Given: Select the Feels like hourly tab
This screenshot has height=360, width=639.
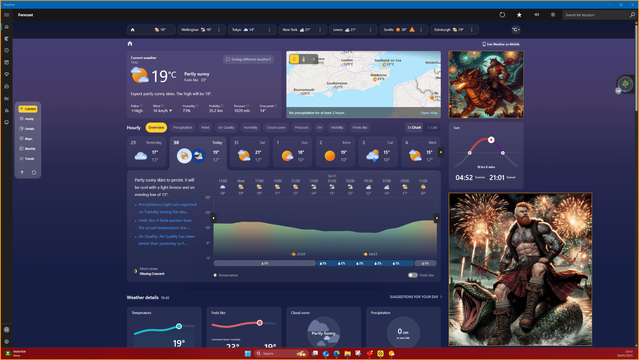Looking at the screenshot, I should click(359, 128).
